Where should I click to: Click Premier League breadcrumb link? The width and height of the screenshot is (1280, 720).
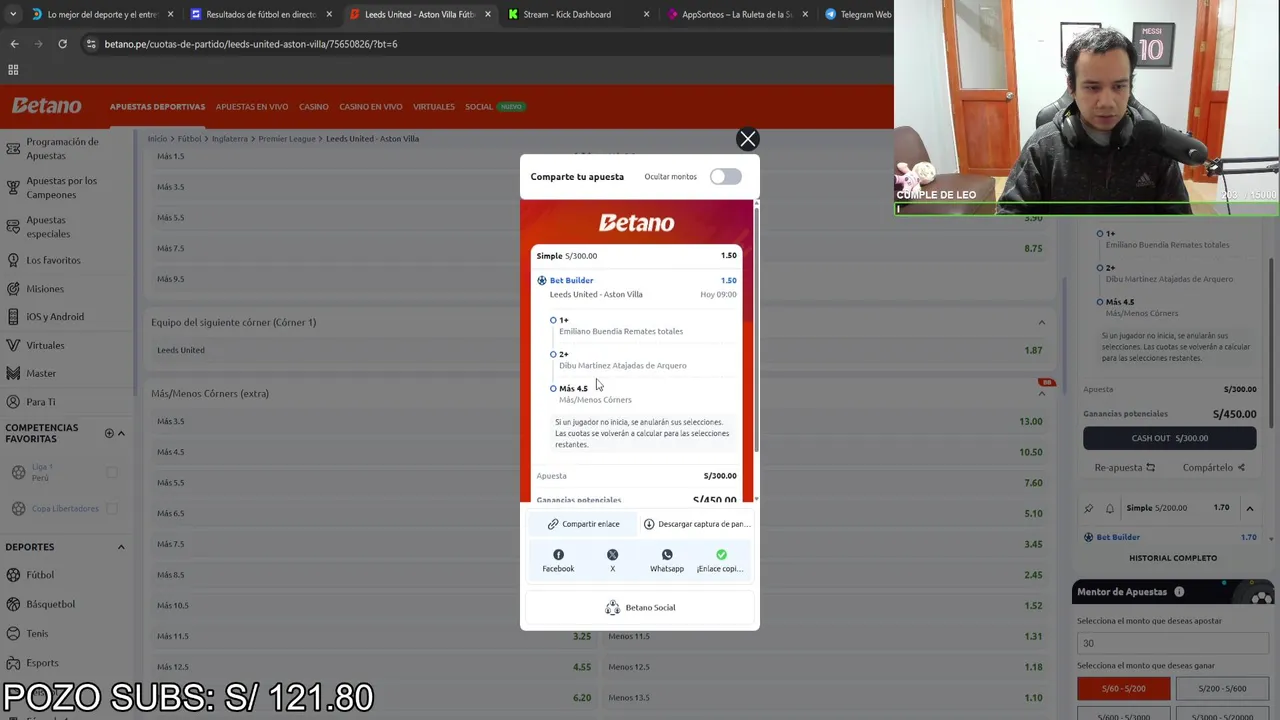287,139
